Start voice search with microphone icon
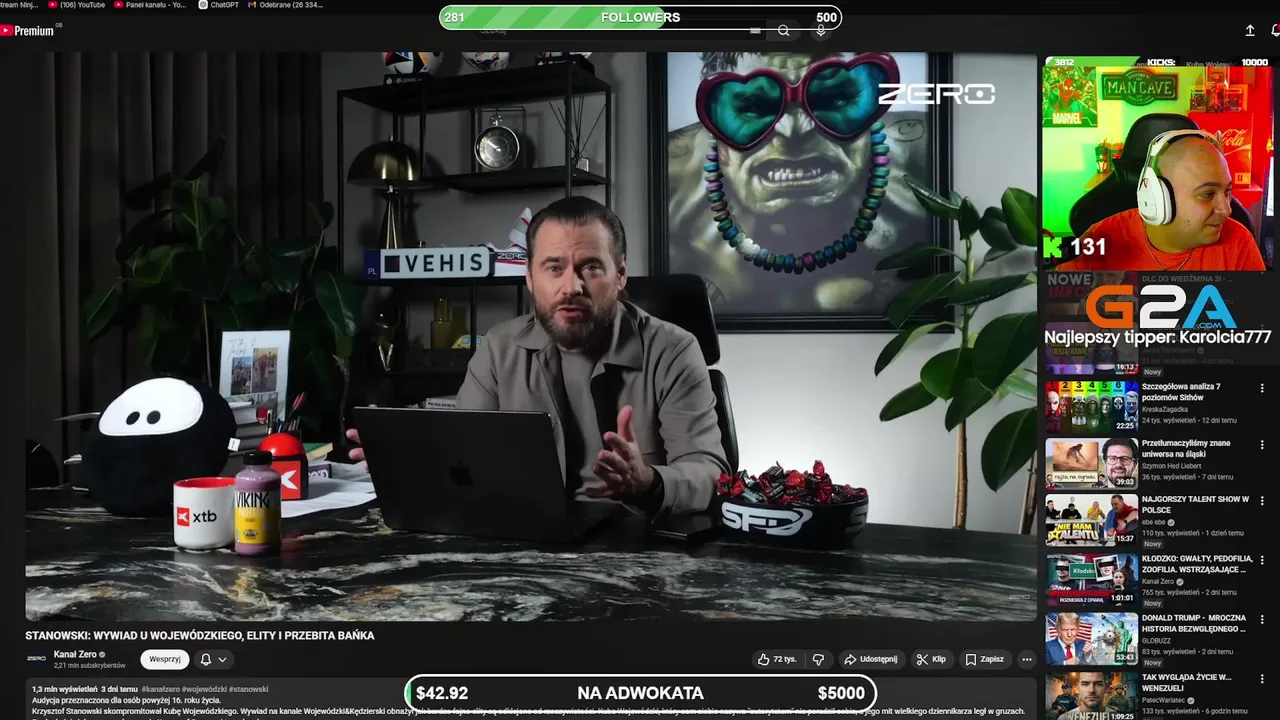Viewport: 1280px width, 720px height. [x=821, y=31]
